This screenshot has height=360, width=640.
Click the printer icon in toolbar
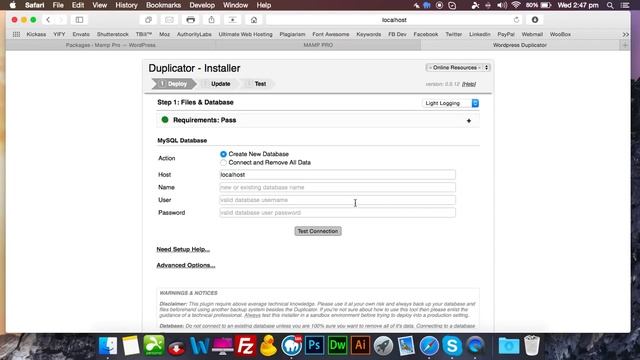tap(190, 20)
